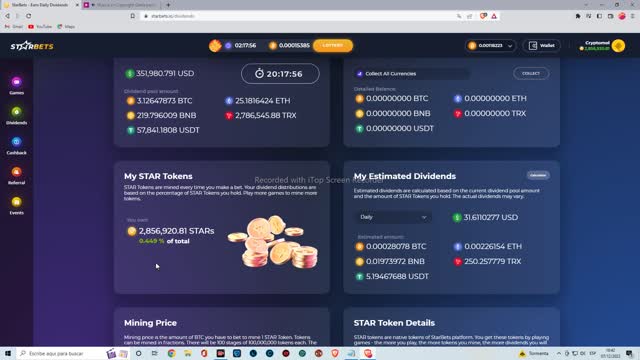Click the Cortana circle in the taskbar
640x360 pixels.
138,353
